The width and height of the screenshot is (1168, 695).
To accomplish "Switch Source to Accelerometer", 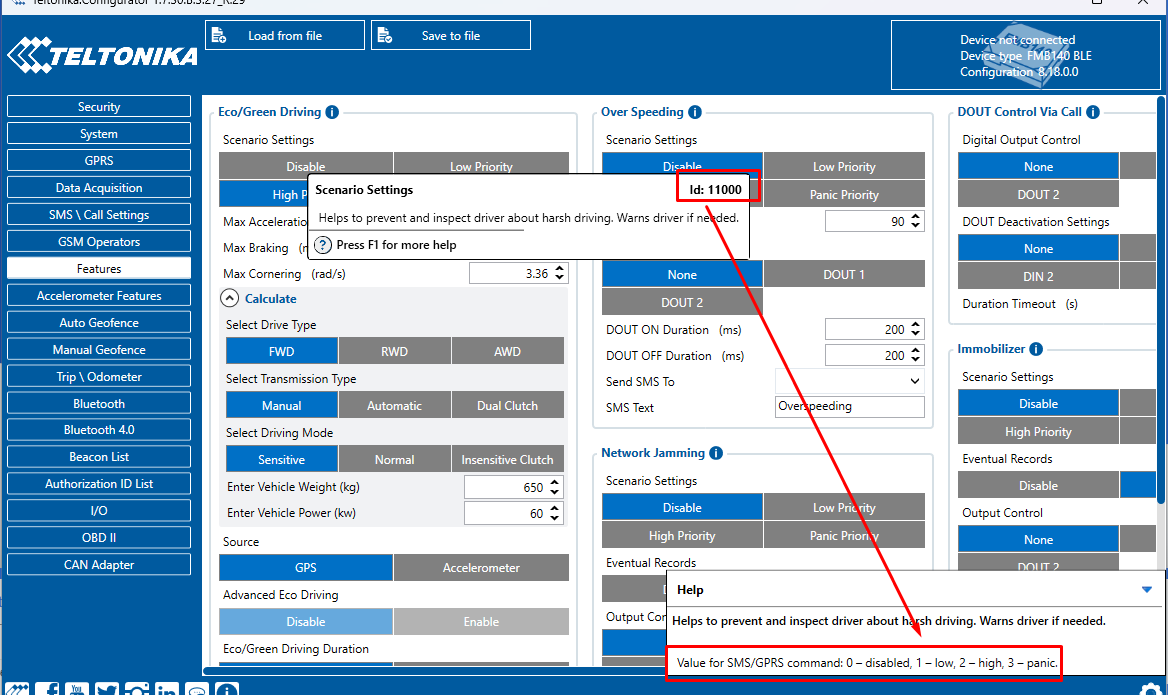I will [481, 568].
